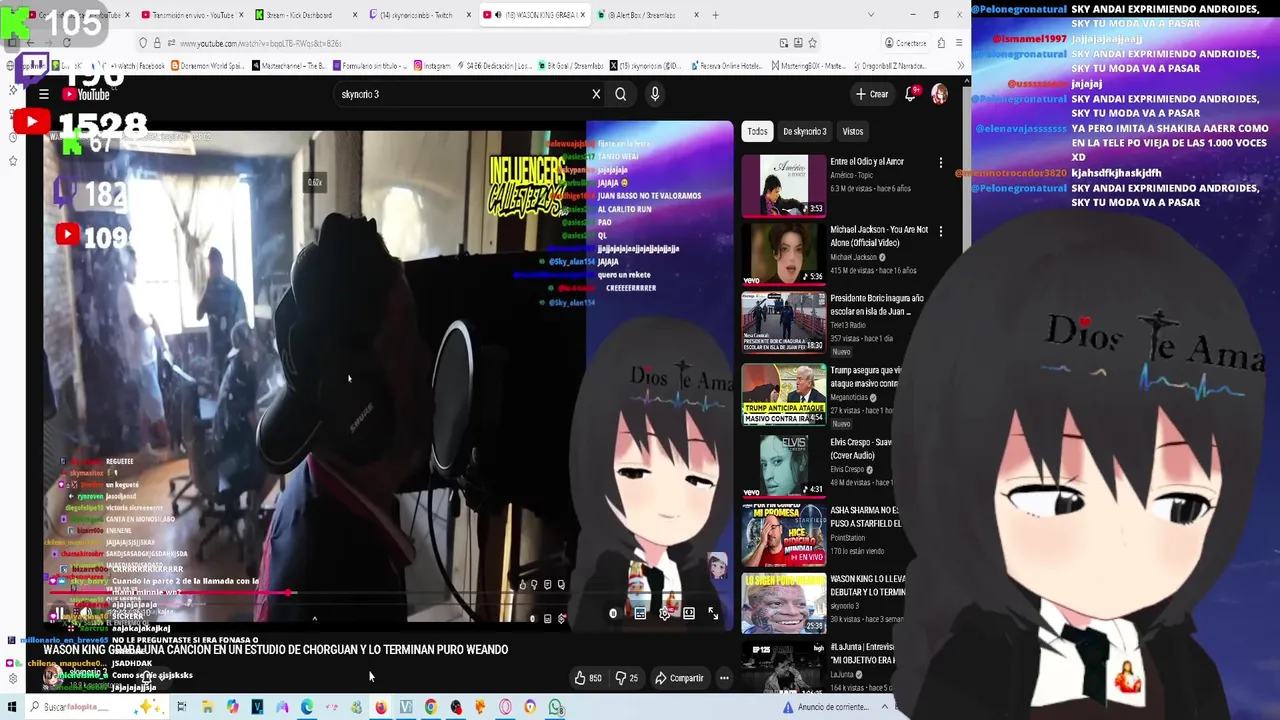This screenshot has width=1280, height=720.
Task: Start voice search with the microphone icon
Action: tap(655, 94)
